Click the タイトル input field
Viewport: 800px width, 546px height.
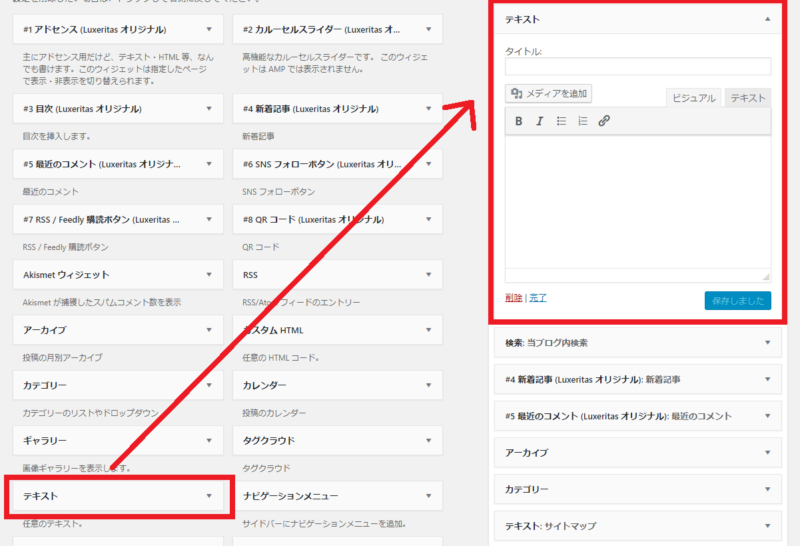[x=638, y=67]
